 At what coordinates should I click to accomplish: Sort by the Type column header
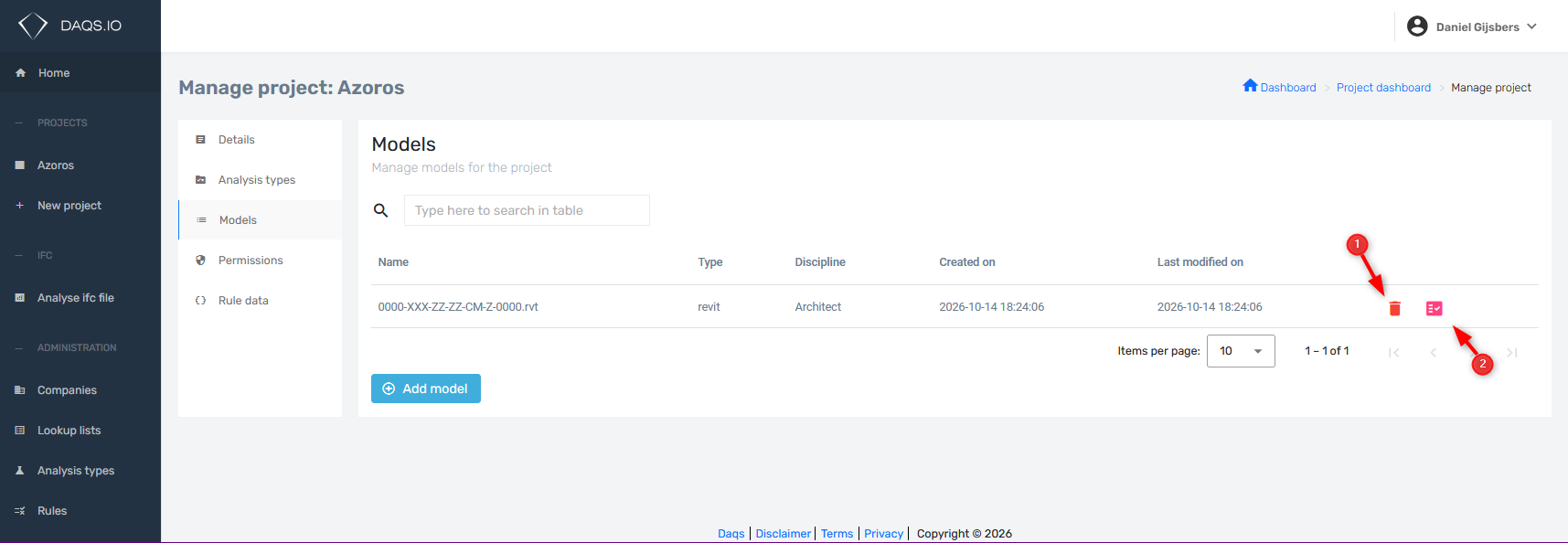pyautogui.click(x=710, y=262)
